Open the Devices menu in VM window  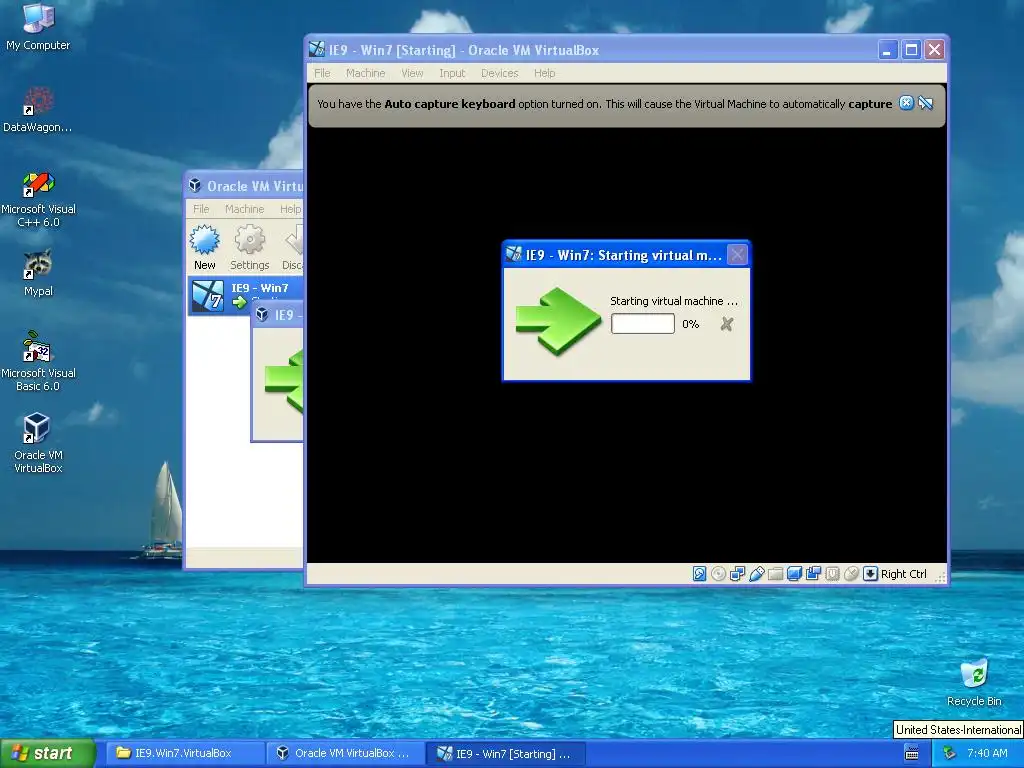pyautogui.click(x=500, y=73)
